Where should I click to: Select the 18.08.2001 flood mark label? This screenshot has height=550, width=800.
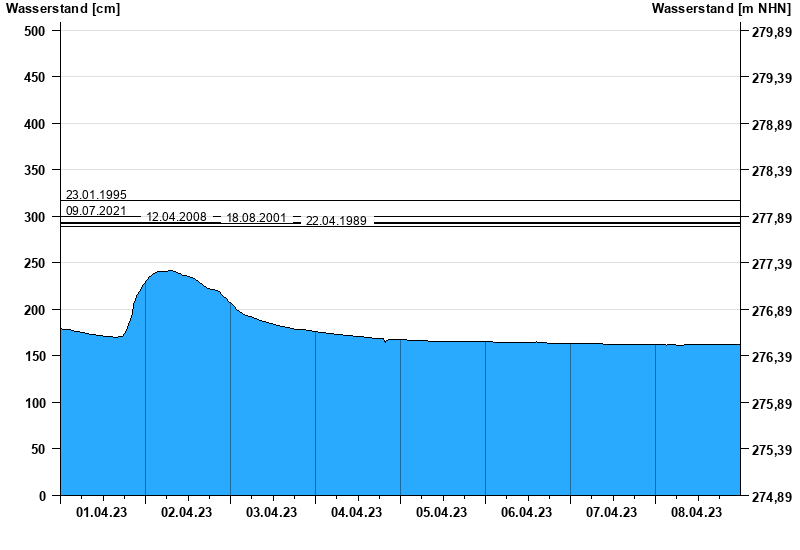pos(256,218)
